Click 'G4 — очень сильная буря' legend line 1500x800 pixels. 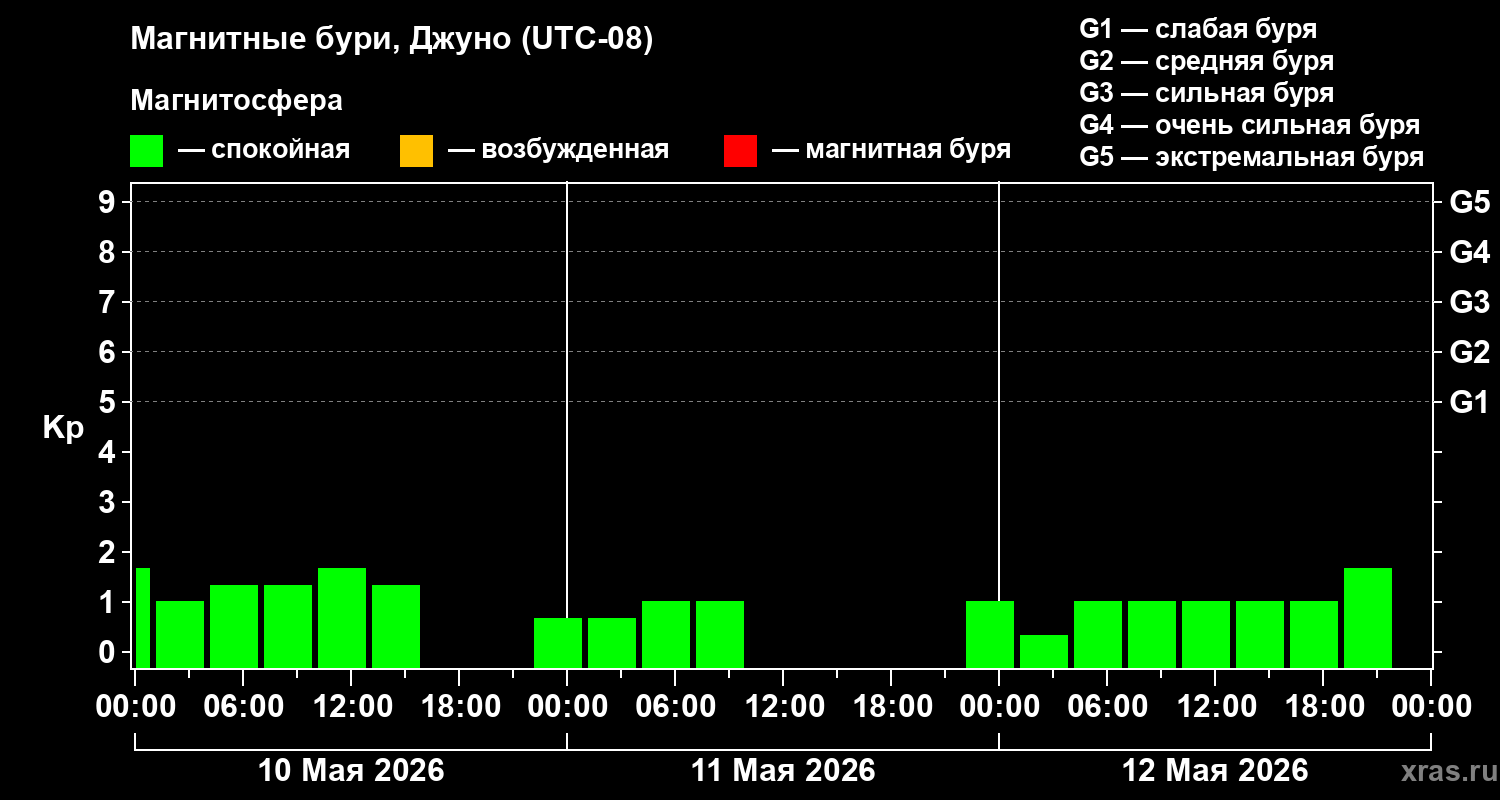(1249, 125)
